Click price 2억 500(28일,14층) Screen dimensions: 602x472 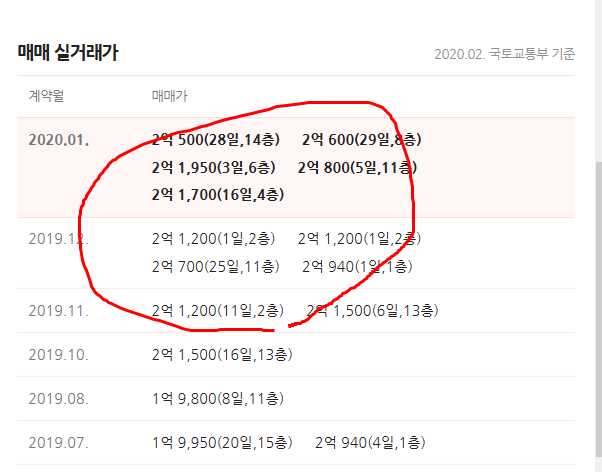216,140
